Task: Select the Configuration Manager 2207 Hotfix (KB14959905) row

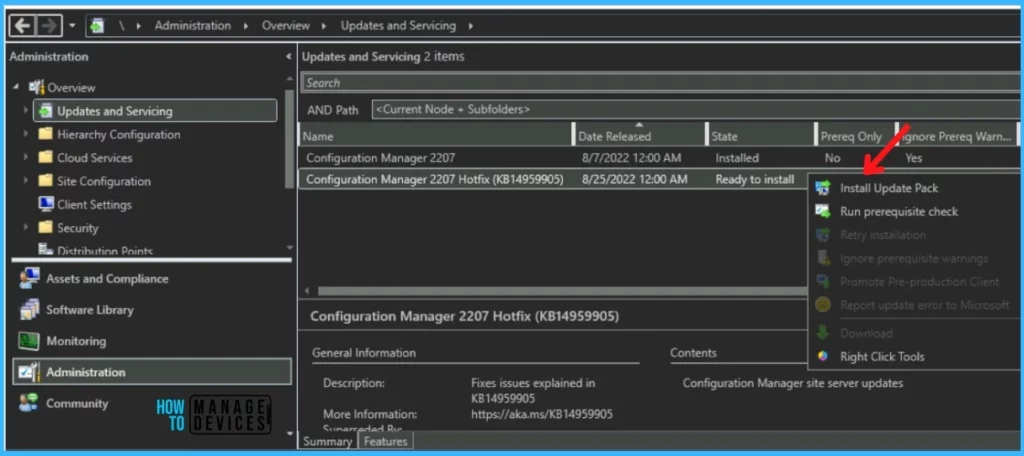Action: point(554,179)
